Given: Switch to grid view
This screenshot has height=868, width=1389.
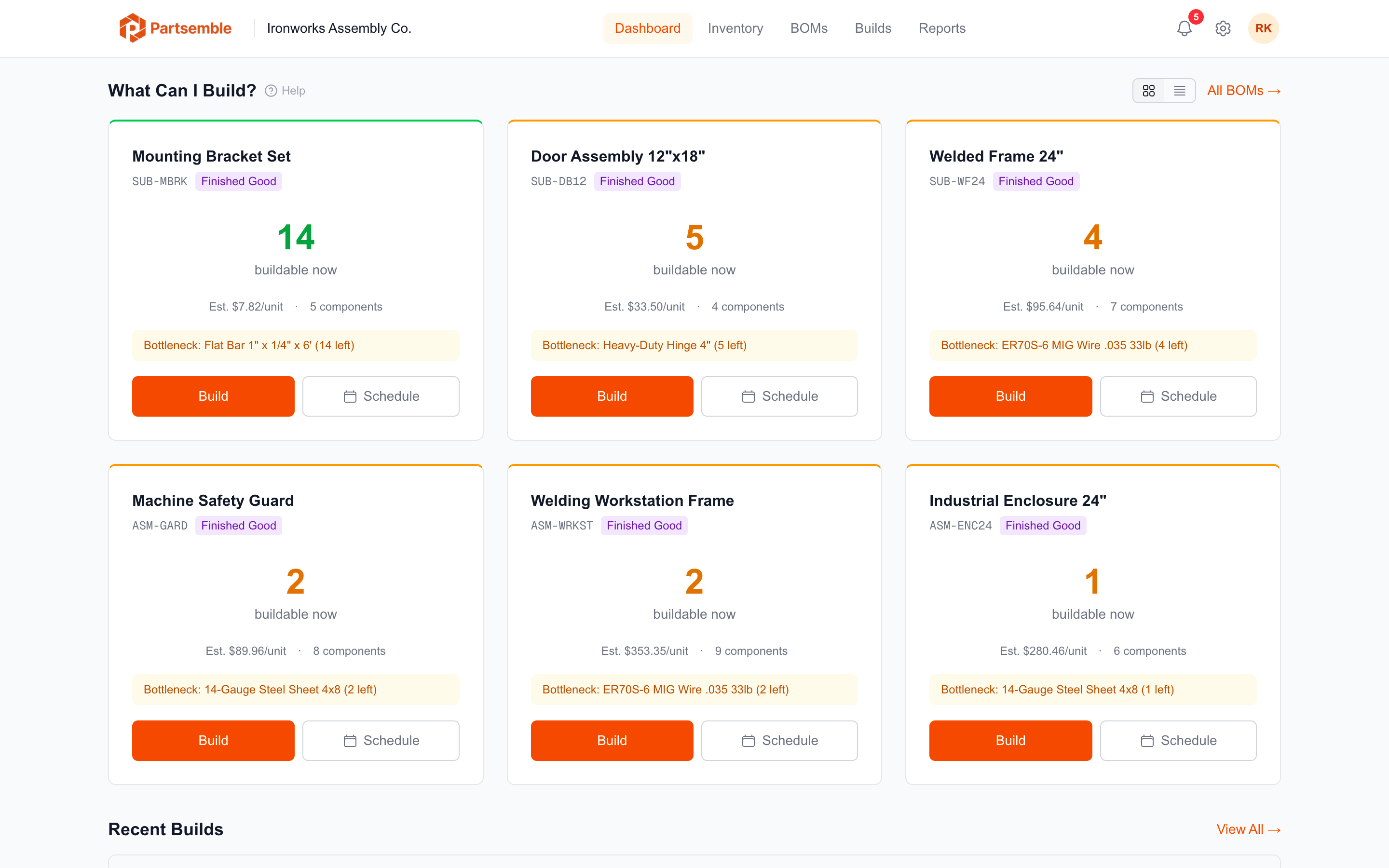Looking at the screenshot, I should (x=1148, y=91).
